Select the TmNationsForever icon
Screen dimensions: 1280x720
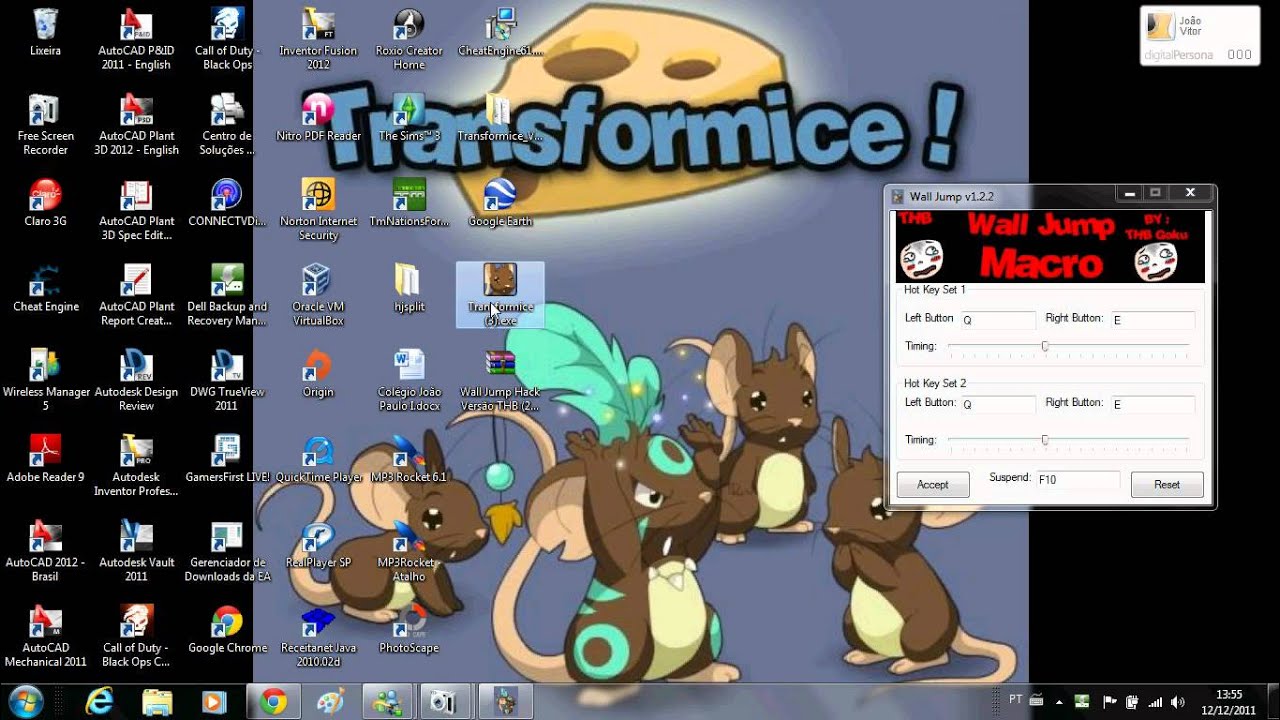(x=409, y=203)
